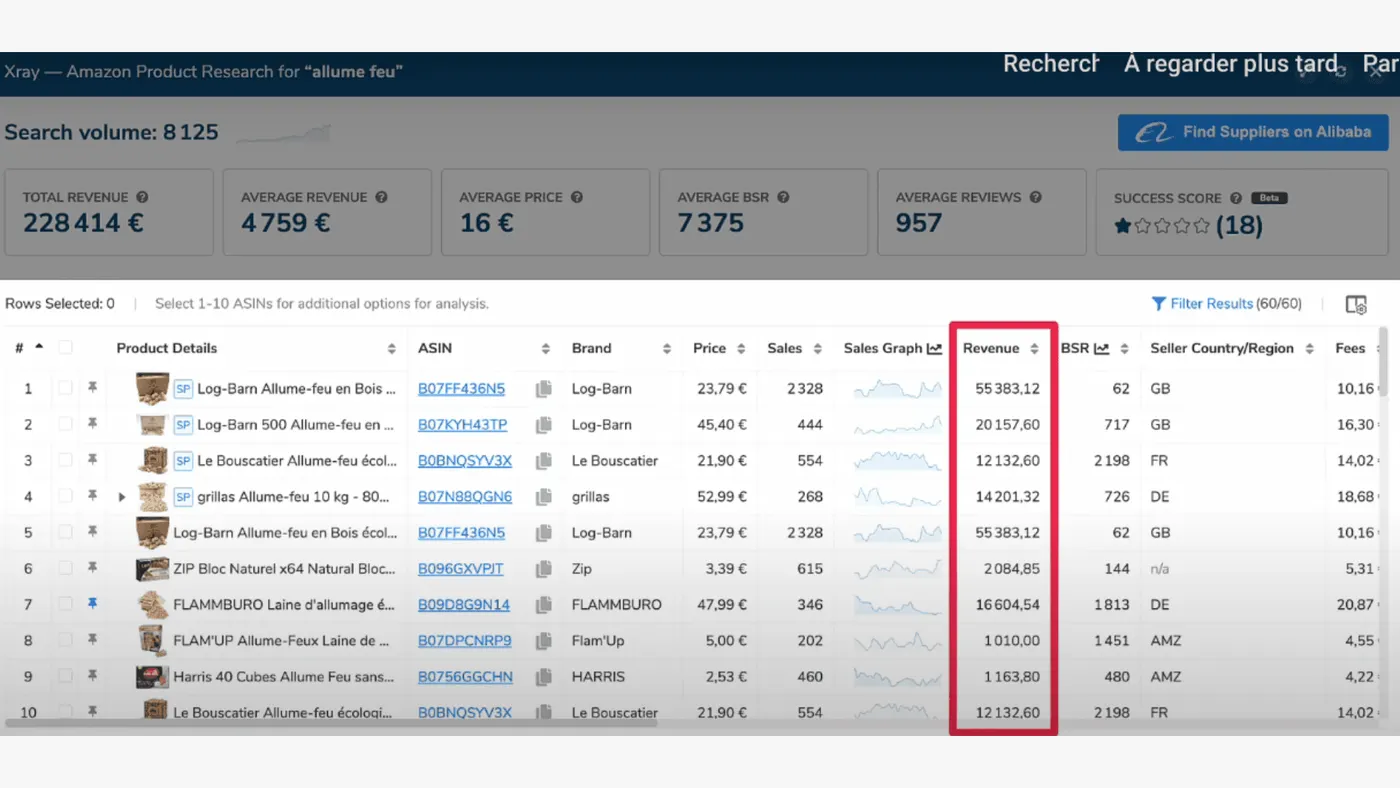Tick checkbox for row 9 Harris
The width and height of the screenshot is (1400, 788).
click(65, 676)
